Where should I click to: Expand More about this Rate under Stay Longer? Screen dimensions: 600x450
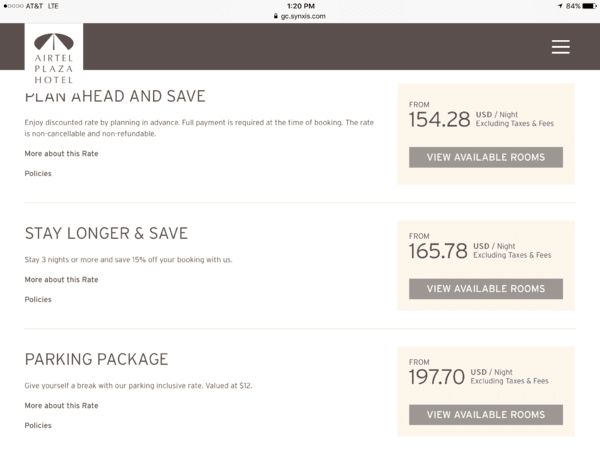click(61, 279)
